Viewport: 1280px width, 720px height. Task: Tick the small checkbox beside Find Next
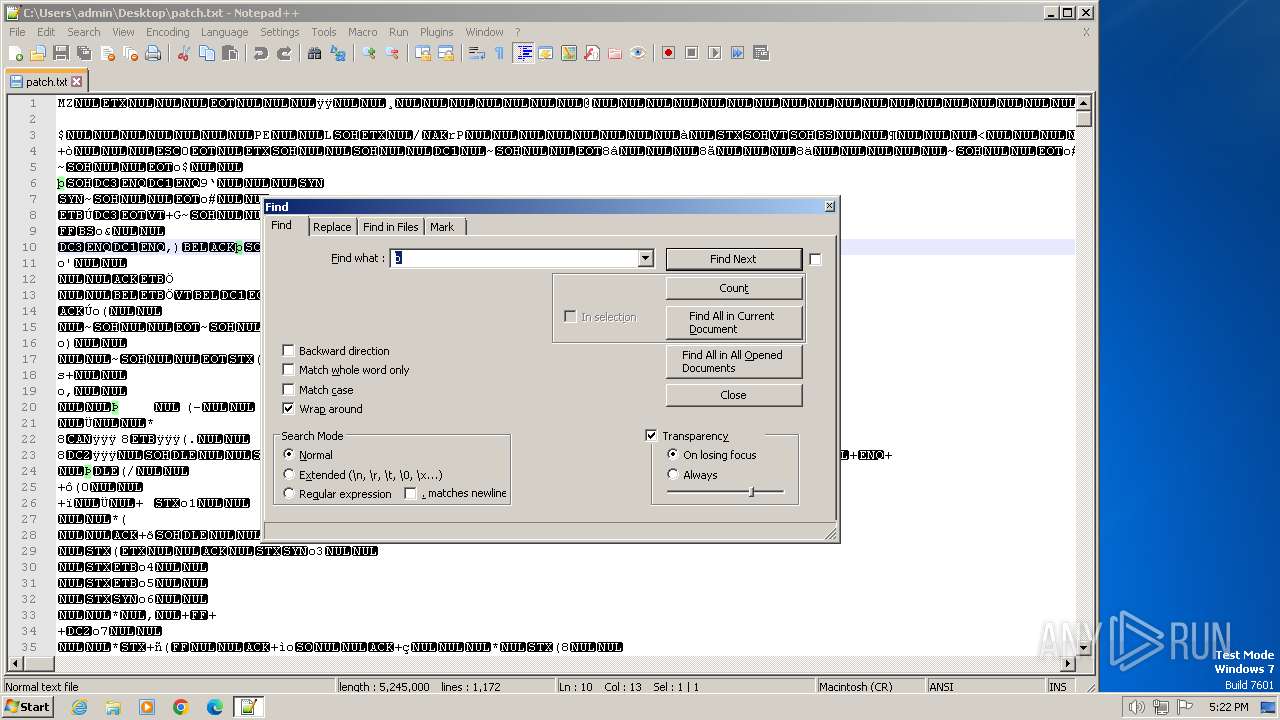[x=815, y=259]
